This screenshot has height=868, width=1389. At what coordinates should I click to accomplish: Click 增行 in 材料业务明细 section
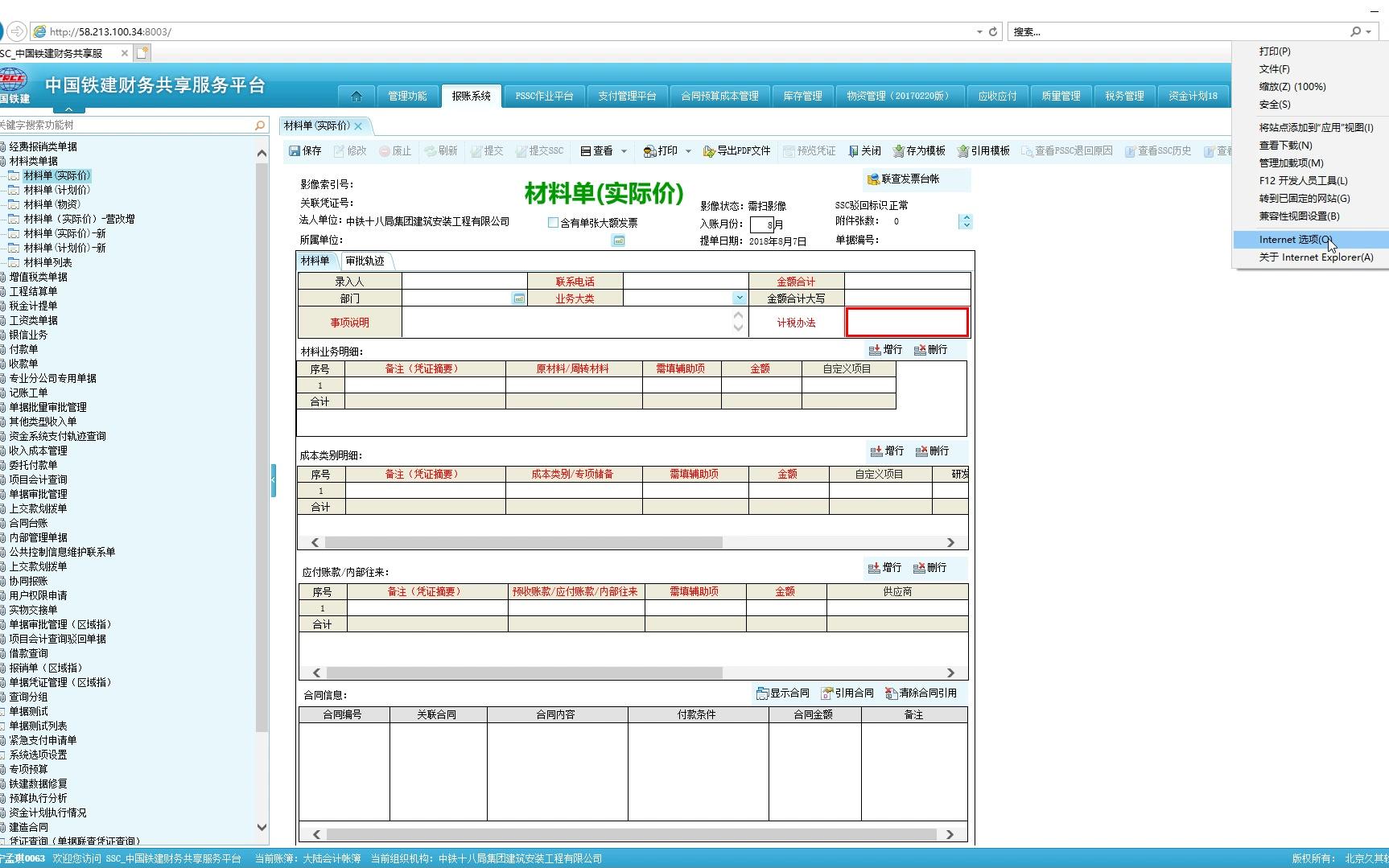tap(885, 349)
